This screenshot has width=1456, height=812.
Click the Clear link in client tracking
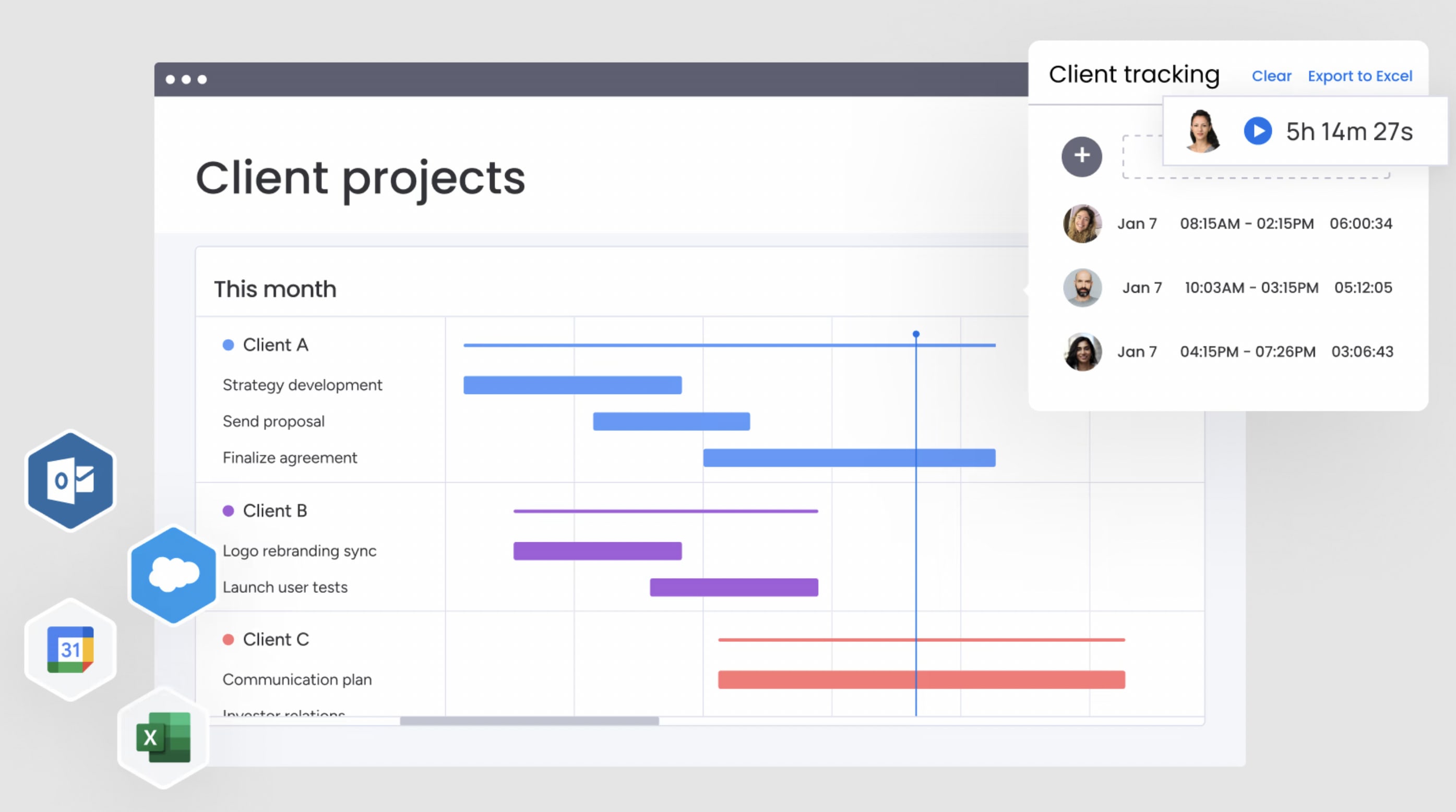tap(1270, 75)
